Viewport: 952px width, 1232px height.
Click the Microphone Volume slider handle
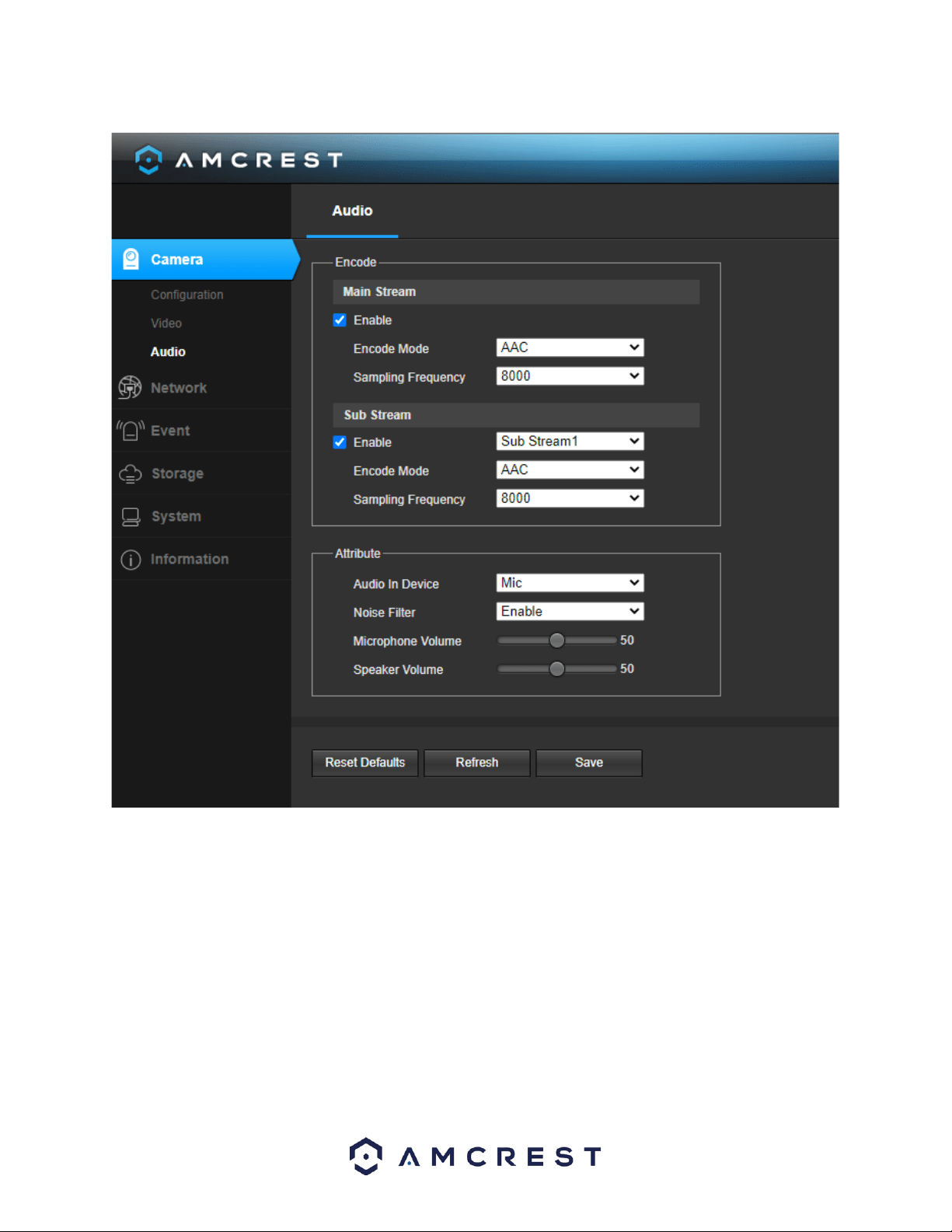click(556, 640)
